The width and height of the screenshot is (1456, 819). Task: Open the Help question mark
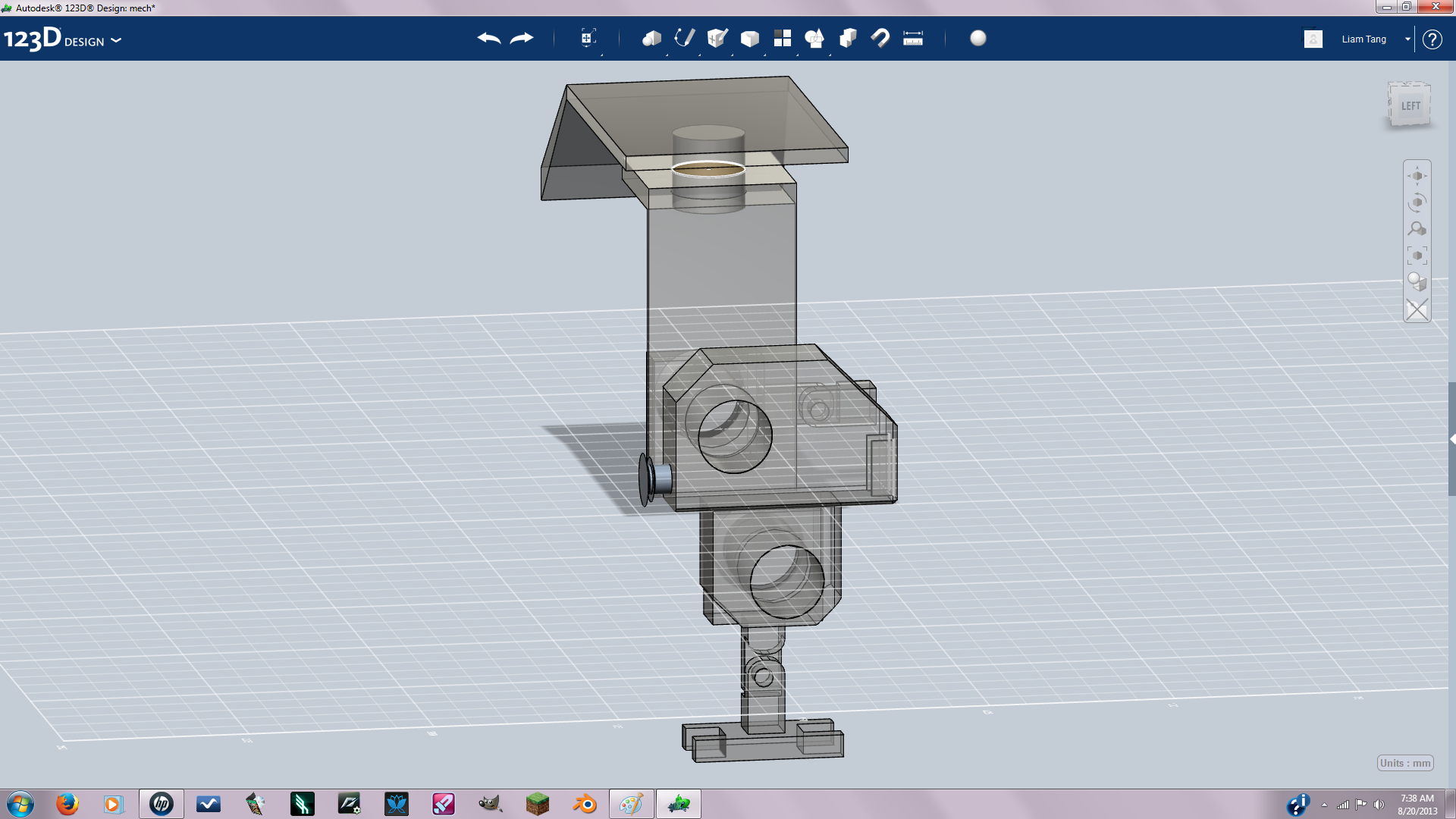1432,39
